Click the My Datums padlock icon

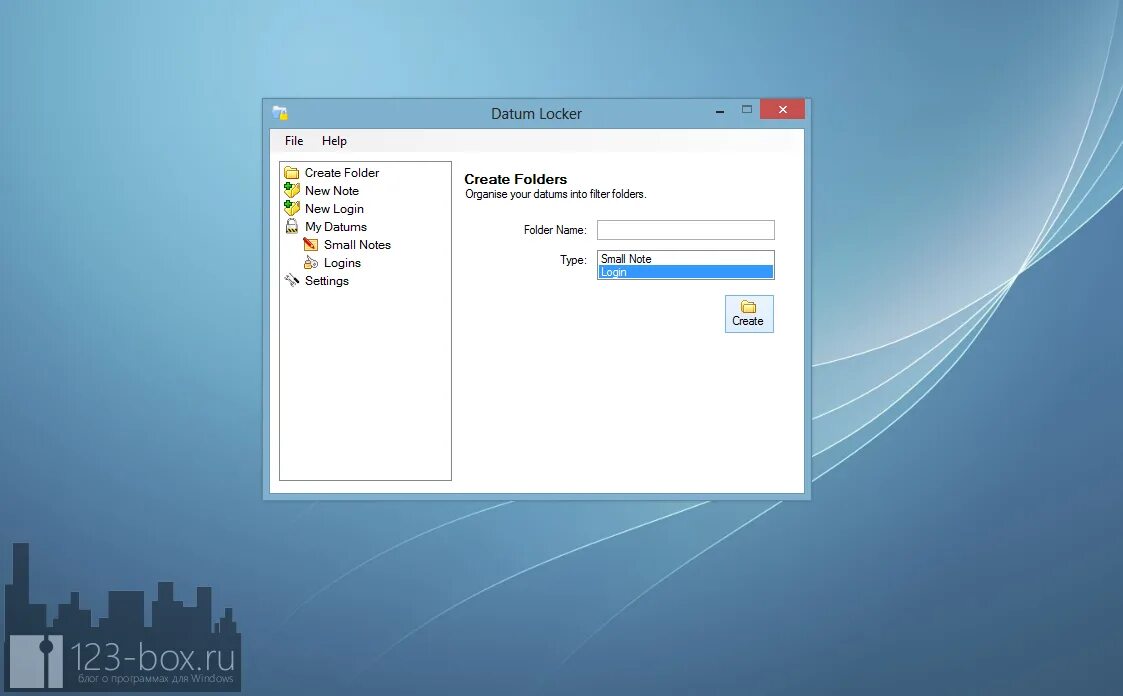click(291, 226)
